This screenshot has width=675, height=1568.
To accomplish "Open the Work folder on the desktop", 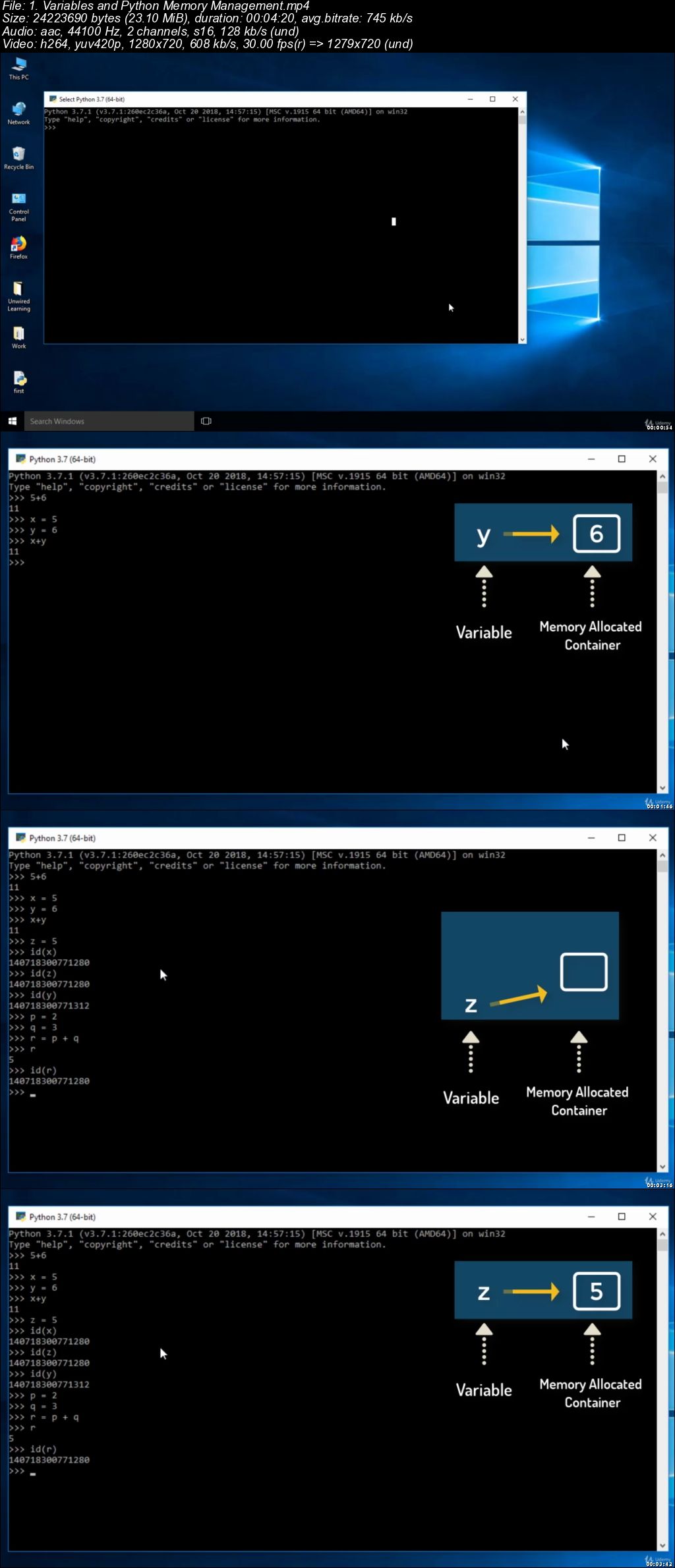I will click(18, 337).
